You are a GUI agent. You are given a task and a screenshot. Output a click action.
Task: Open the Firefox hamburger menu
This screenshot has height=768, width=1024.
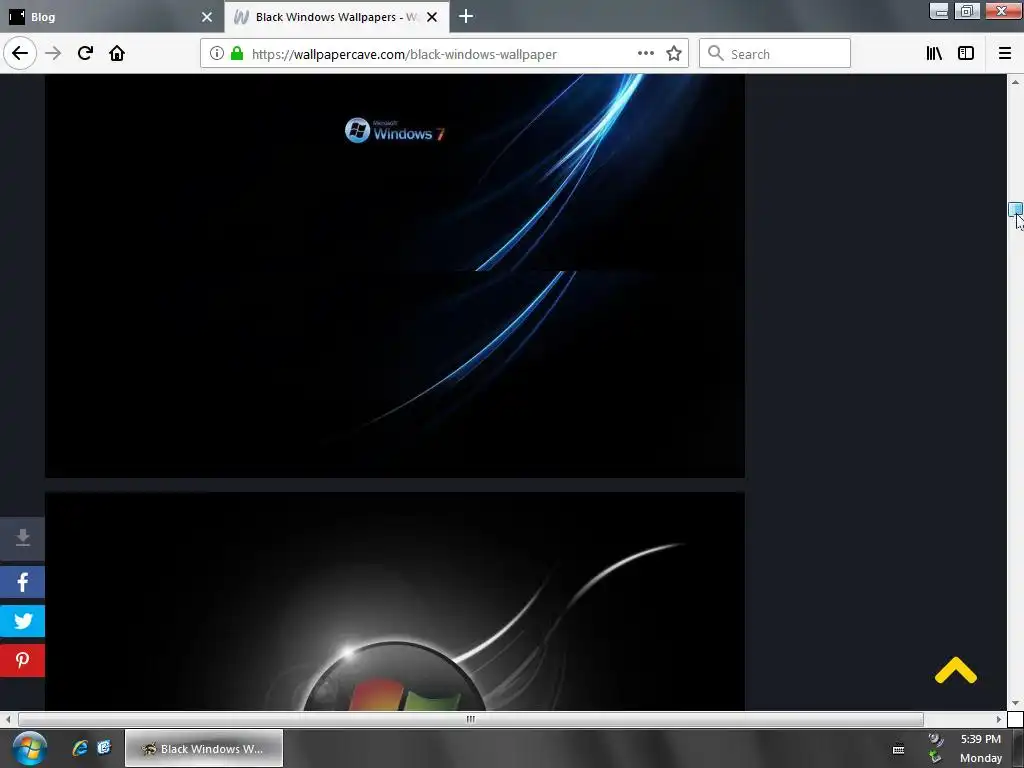pos(1005,54)
